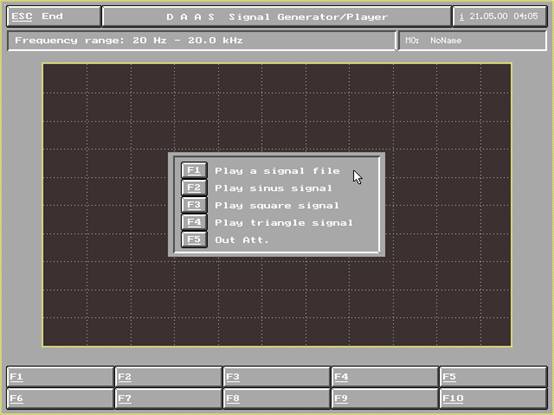554x415 pixels.
Task: Click the F2 key icon for sinus signal
Action: 194,188
